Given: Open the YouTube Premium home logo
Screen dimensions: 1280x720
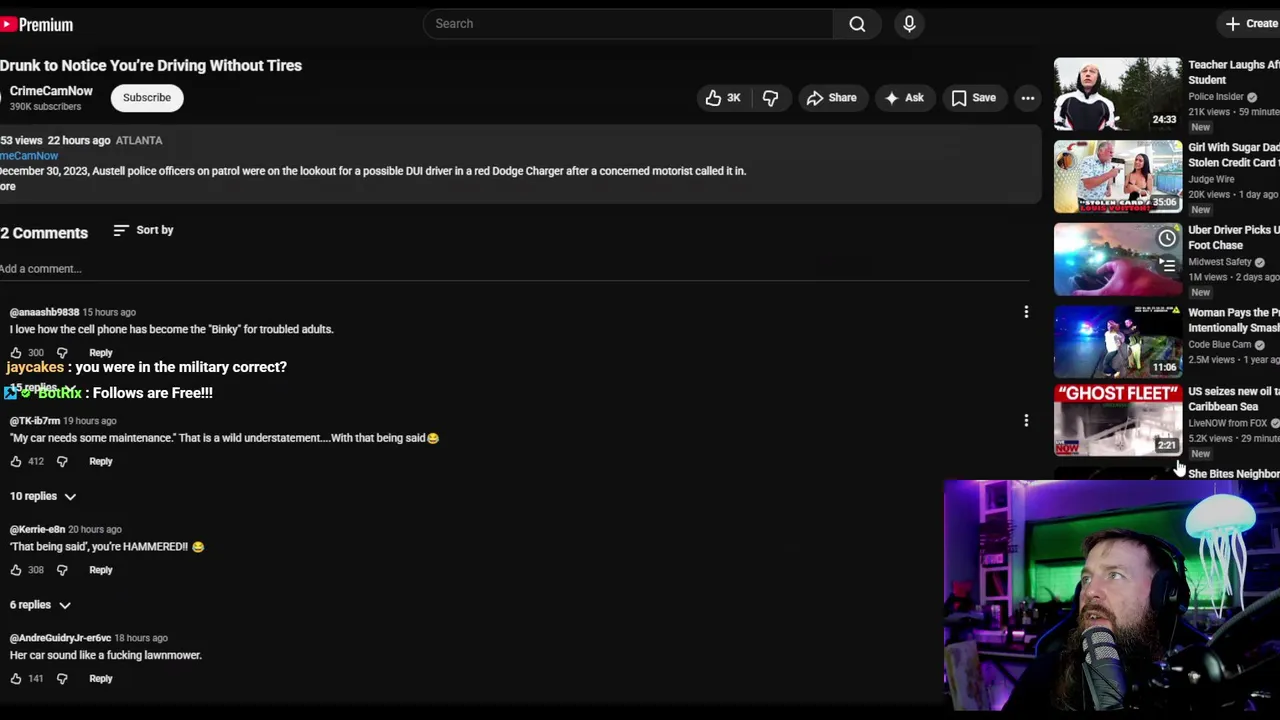Looking at the screenshot, I should pos(37,24).
